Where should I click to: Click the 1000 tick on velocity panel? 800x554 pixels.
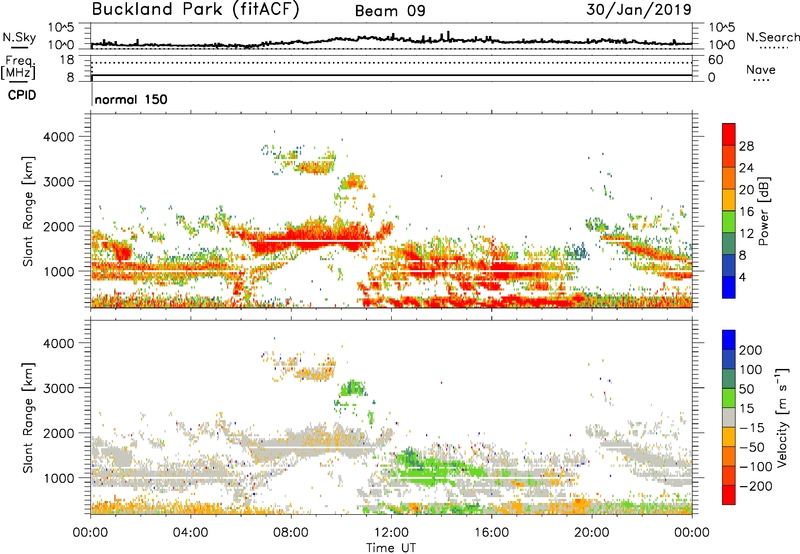(59, 478)
